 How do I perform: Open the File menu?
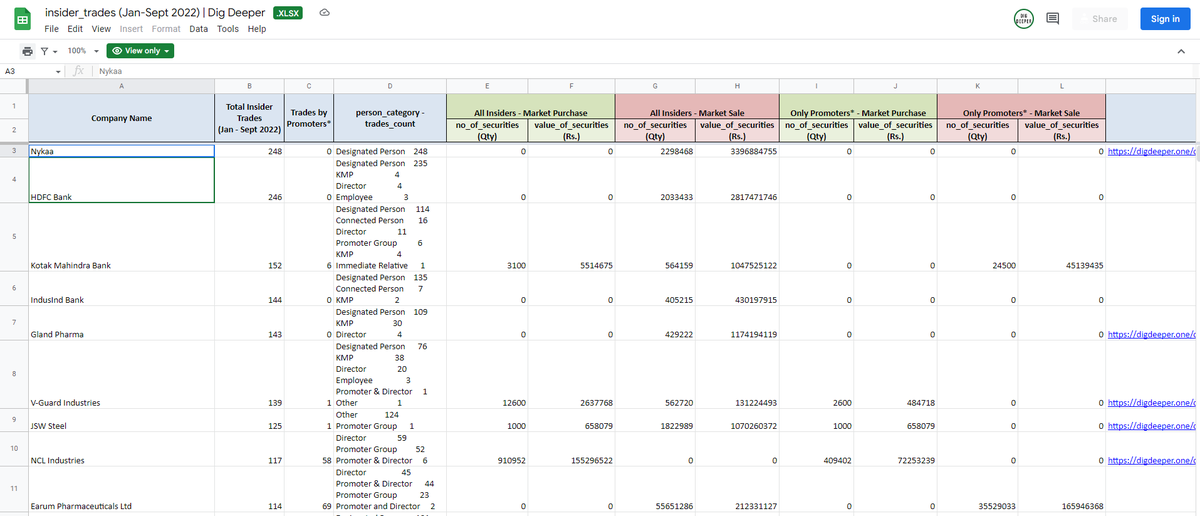(x=54, y=29)
